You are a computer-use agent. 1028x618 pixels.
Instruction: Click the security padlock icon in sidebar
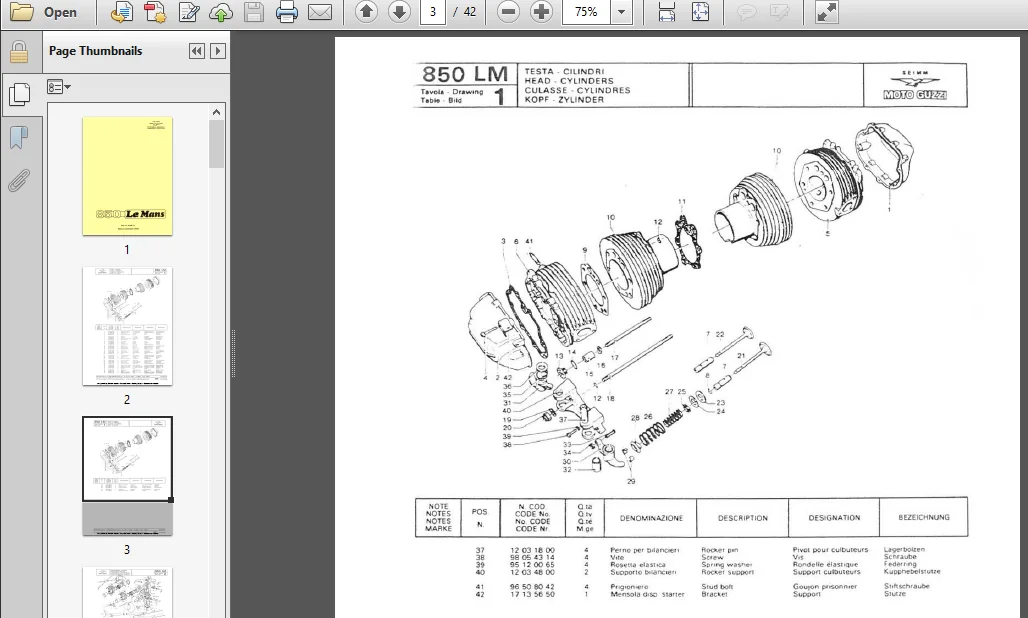[x=19, y=52]
